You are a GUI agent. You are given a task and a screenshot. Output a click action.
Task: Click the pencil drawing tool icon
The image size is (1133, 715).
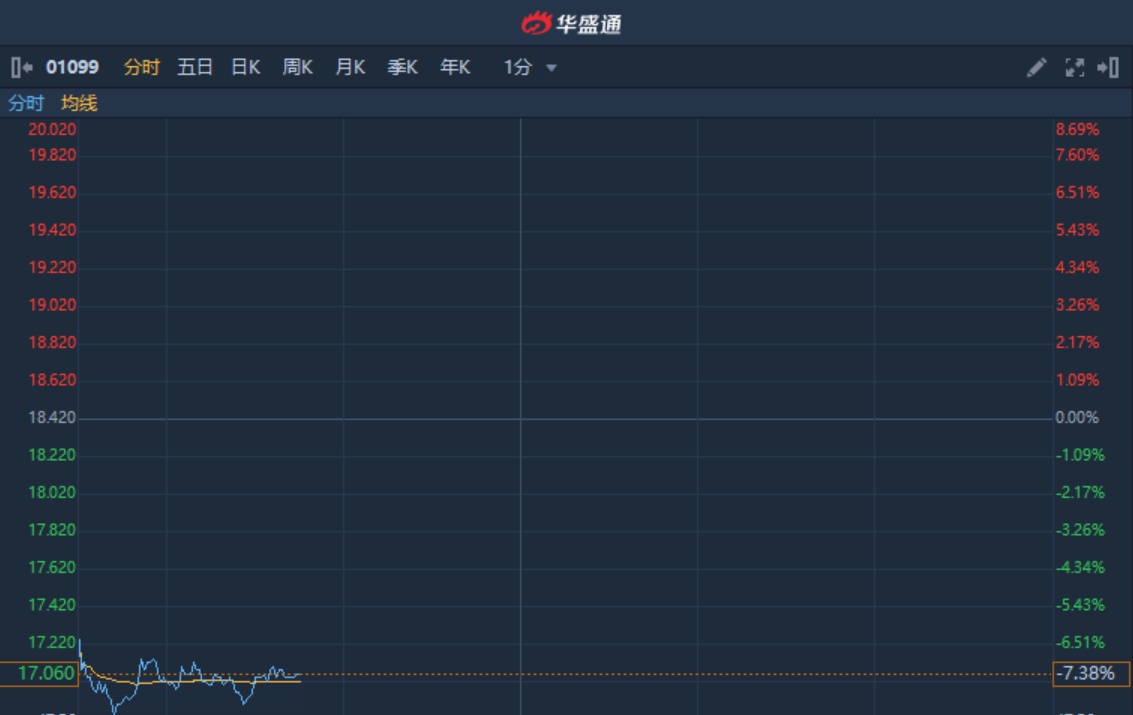coord(1036,67)
